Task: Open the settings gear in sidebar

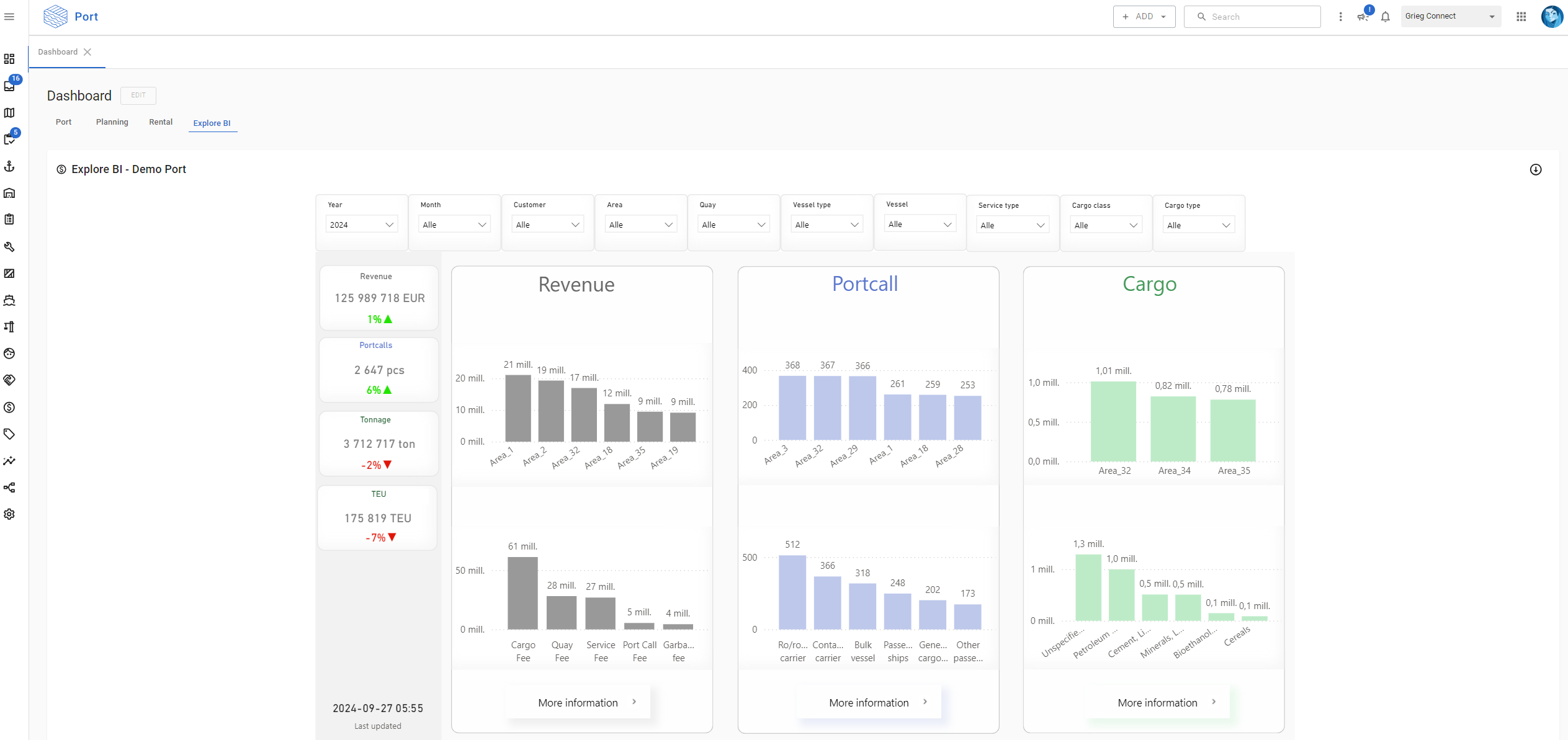Action: click(9, 514)
